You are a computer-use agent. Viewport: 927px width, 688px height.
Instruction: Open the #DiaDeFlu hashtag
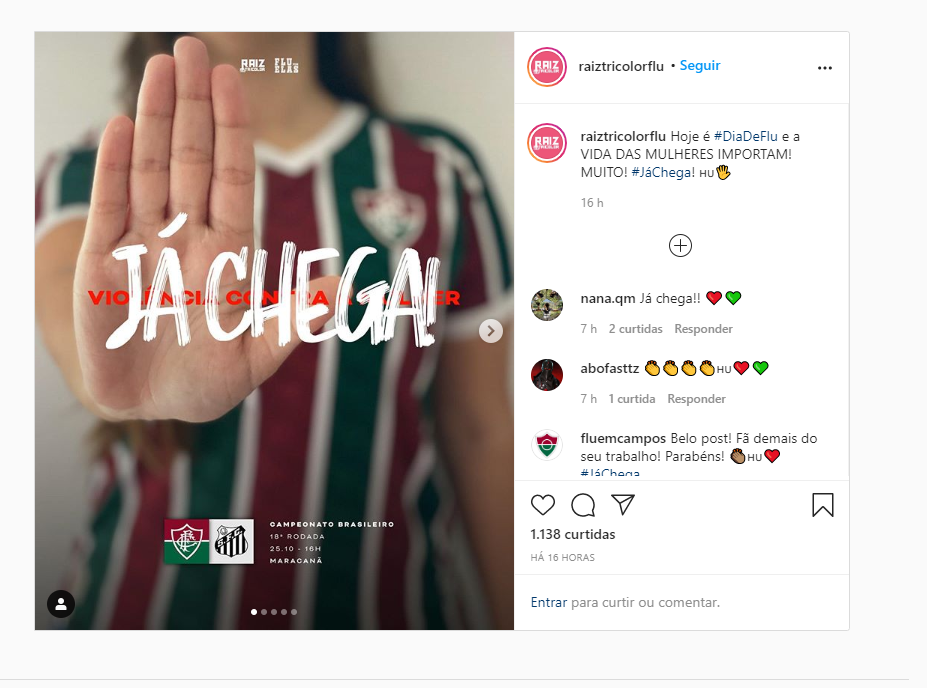coord(746,137)
